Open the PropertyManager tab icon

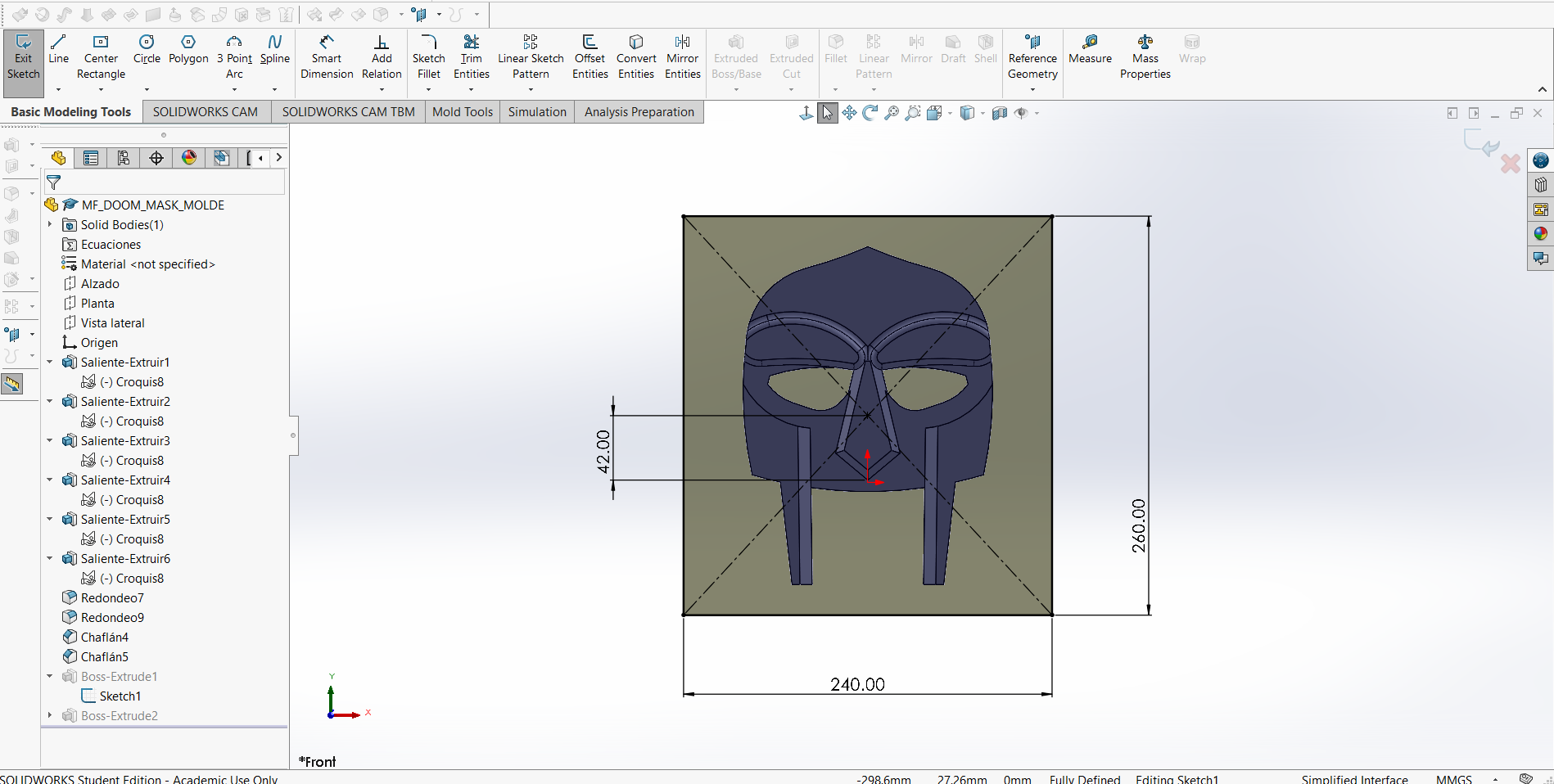tap(91, 158)
